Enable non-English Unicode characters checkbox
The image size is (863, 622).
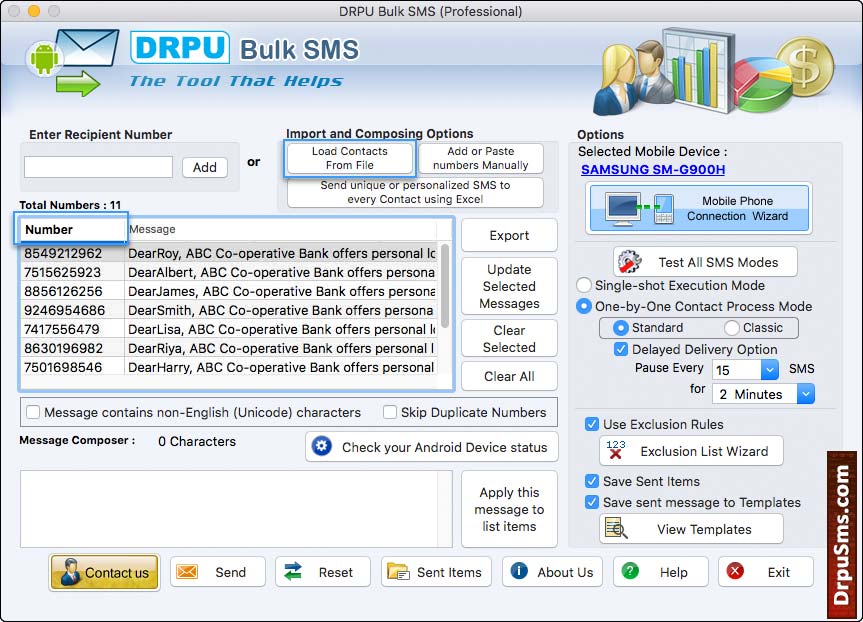point(33,412)
